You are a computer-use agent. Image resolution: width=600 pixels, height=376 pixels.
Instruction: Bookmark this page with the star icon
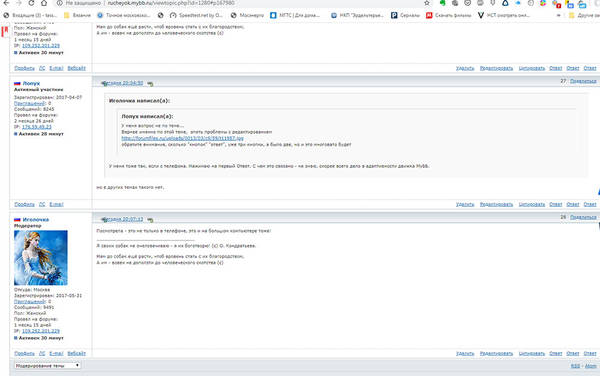427,3
